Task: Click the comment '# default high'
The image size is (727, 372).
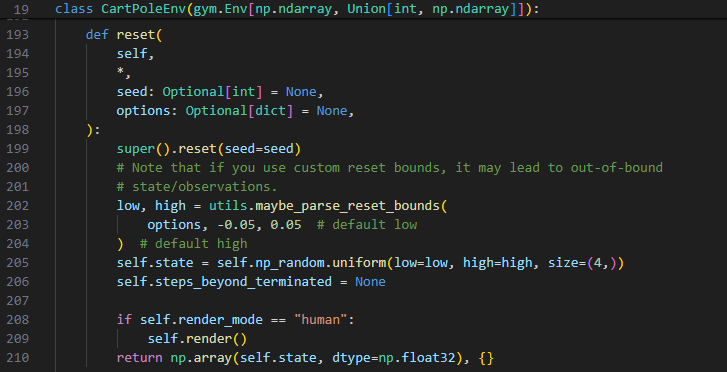Action: (193, 244)
